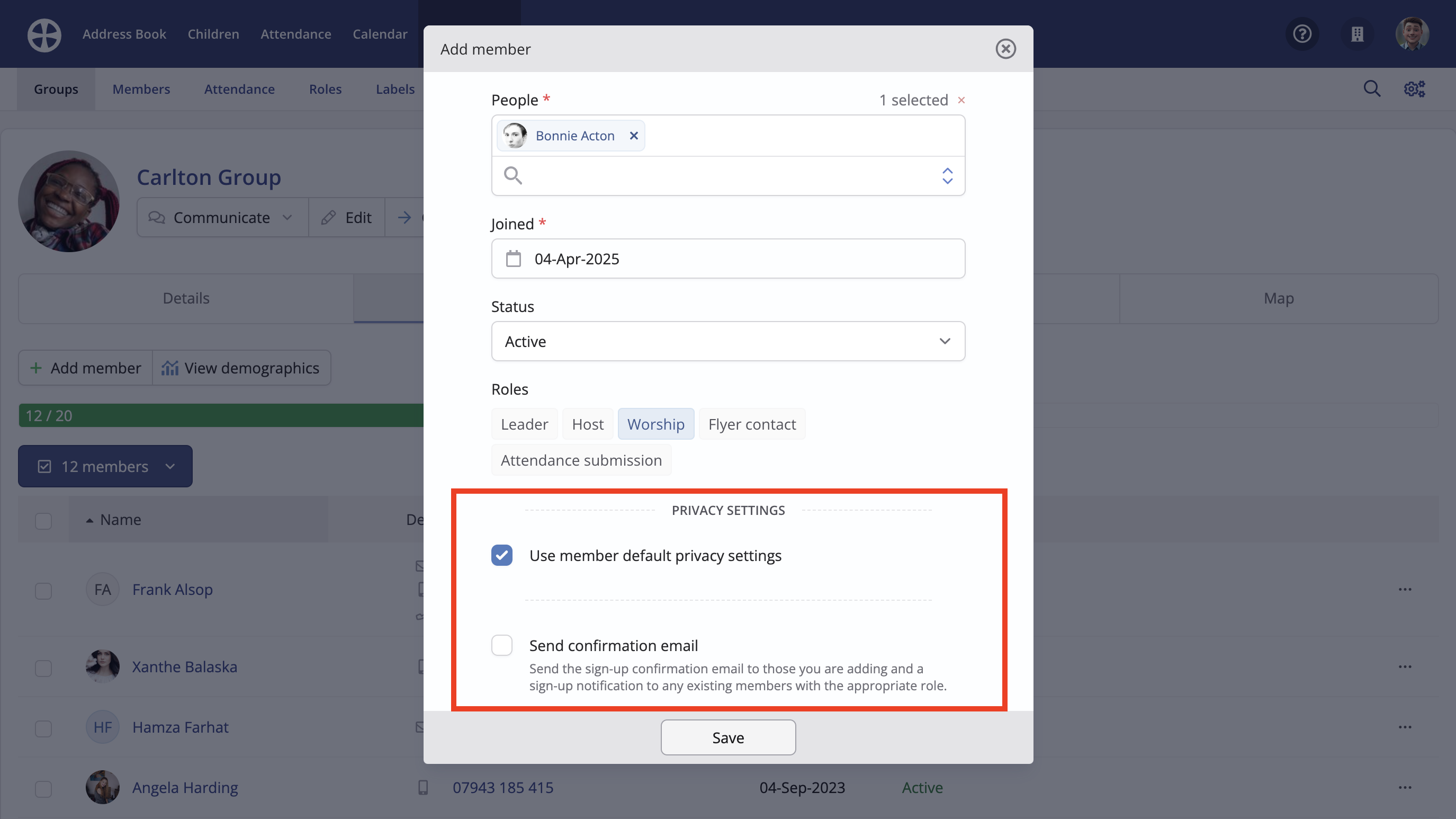The image size is (1456, 819).
Task: Remove Bonnie Acton from selected people
Action: [x=634, y=136]
